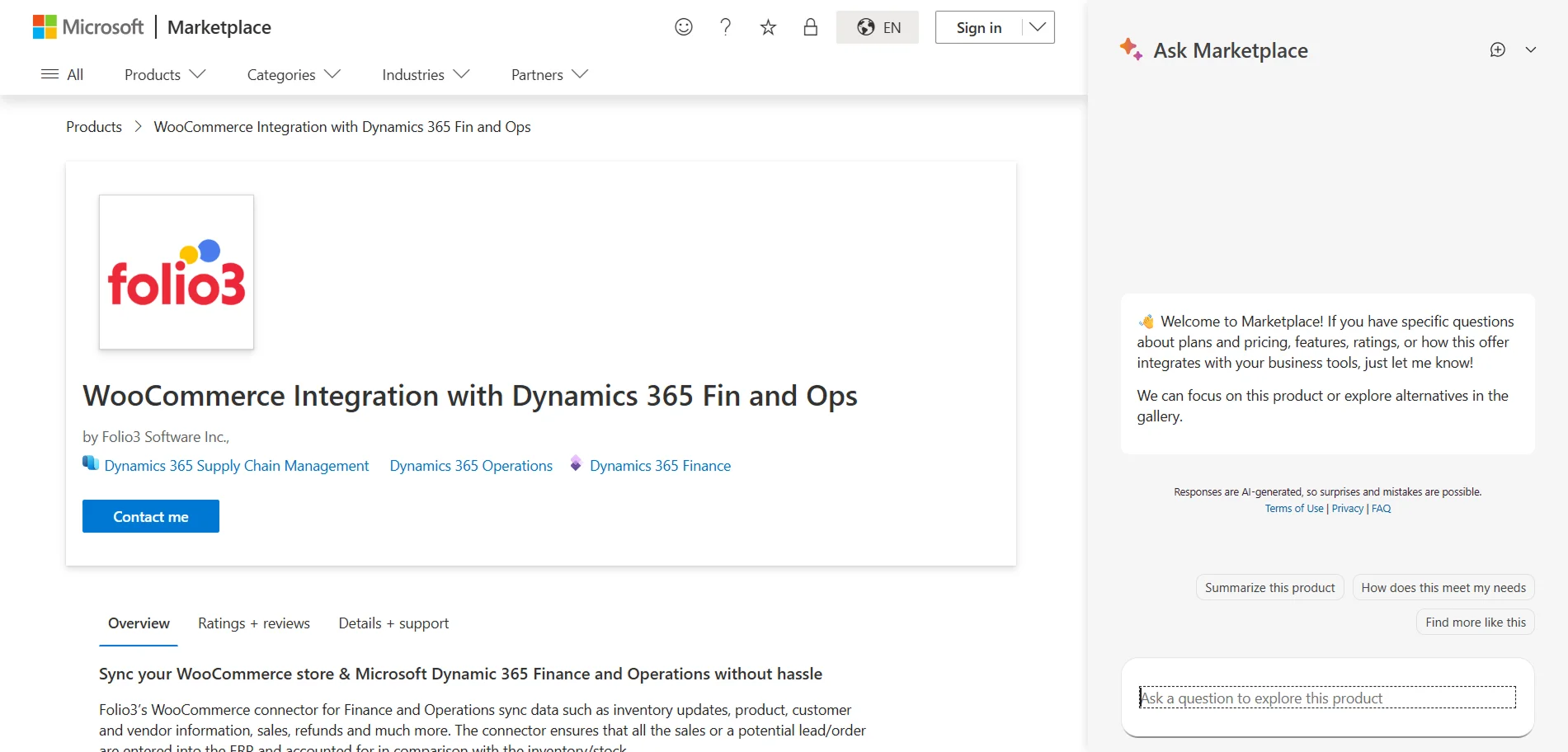Click the Ask Marketplace sparkle icon

click(x=1131, y=49)
